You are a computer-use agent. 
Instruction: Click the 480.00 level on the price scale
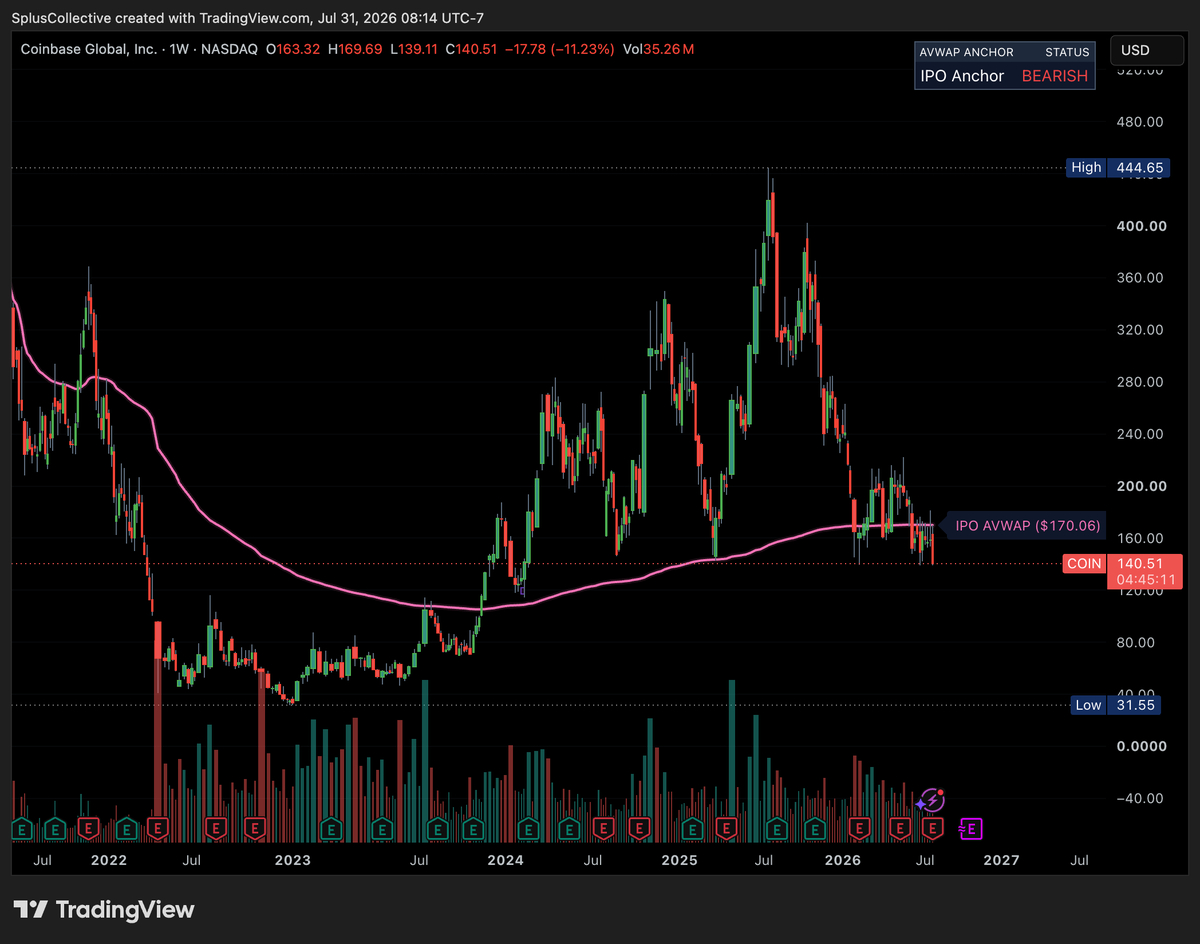[x=1141, y=122]
